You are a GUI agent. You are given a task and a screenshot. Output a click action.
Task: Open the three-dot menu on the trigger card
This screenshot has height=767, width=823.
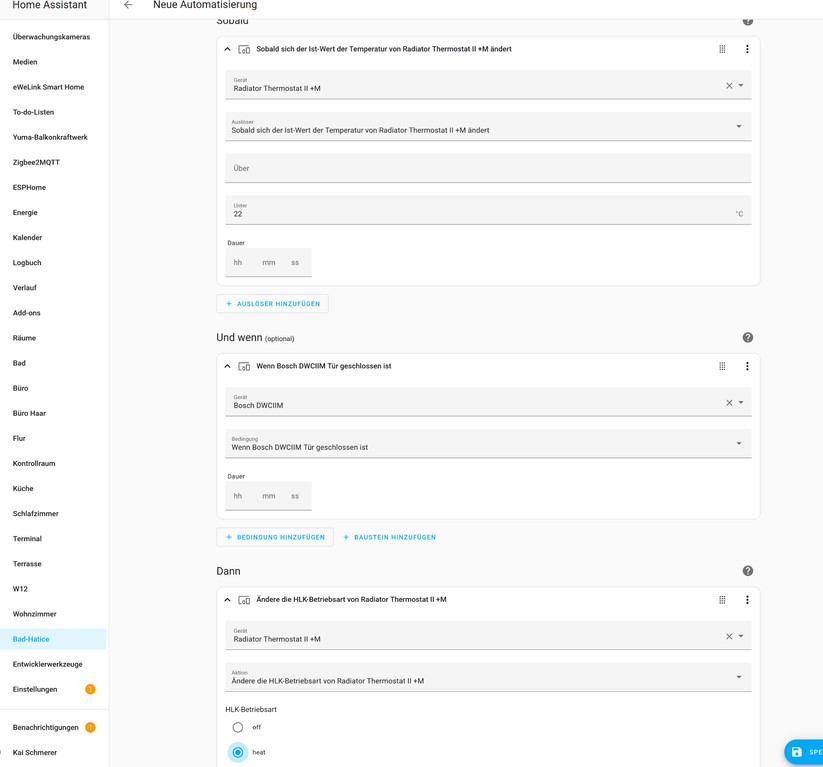[x=747, y=48]
